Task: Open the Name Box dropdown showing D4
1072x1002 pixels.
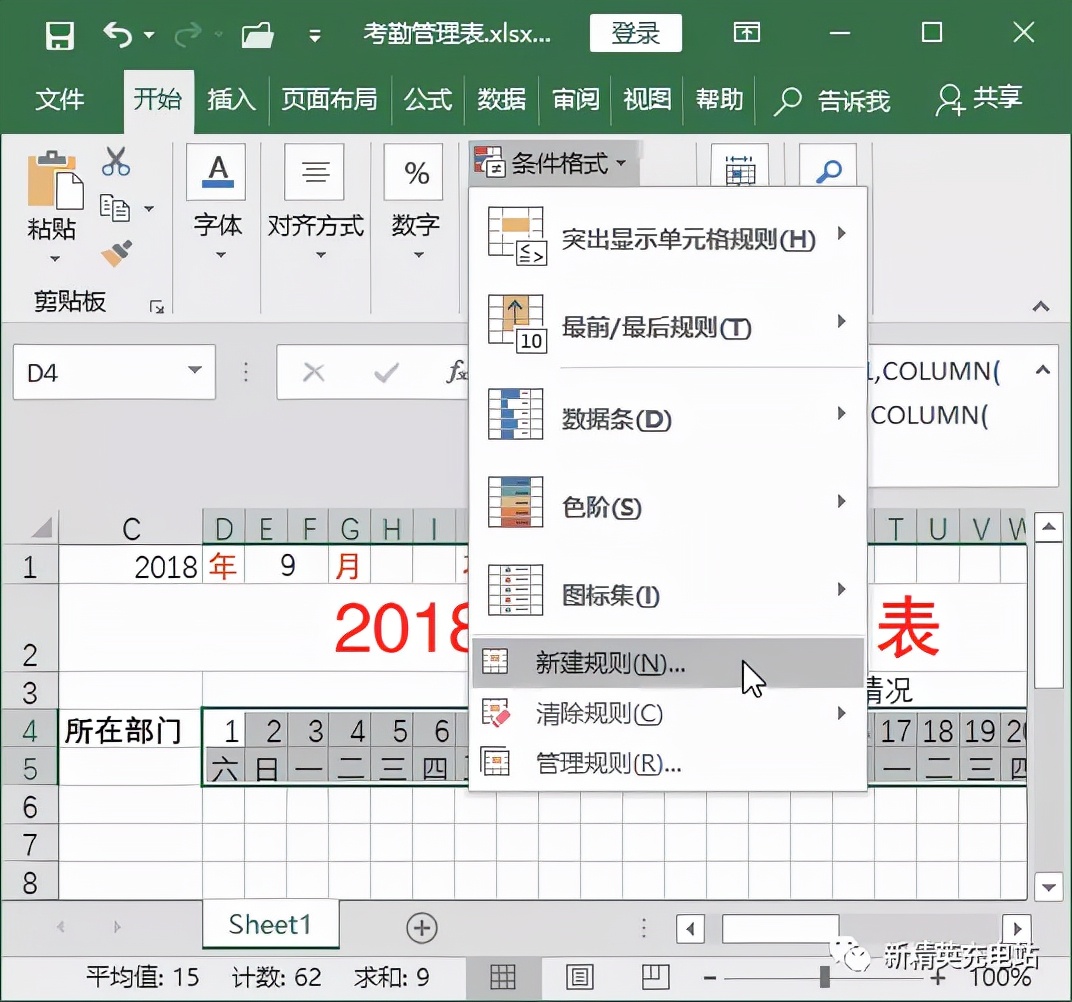Action: 194,371
